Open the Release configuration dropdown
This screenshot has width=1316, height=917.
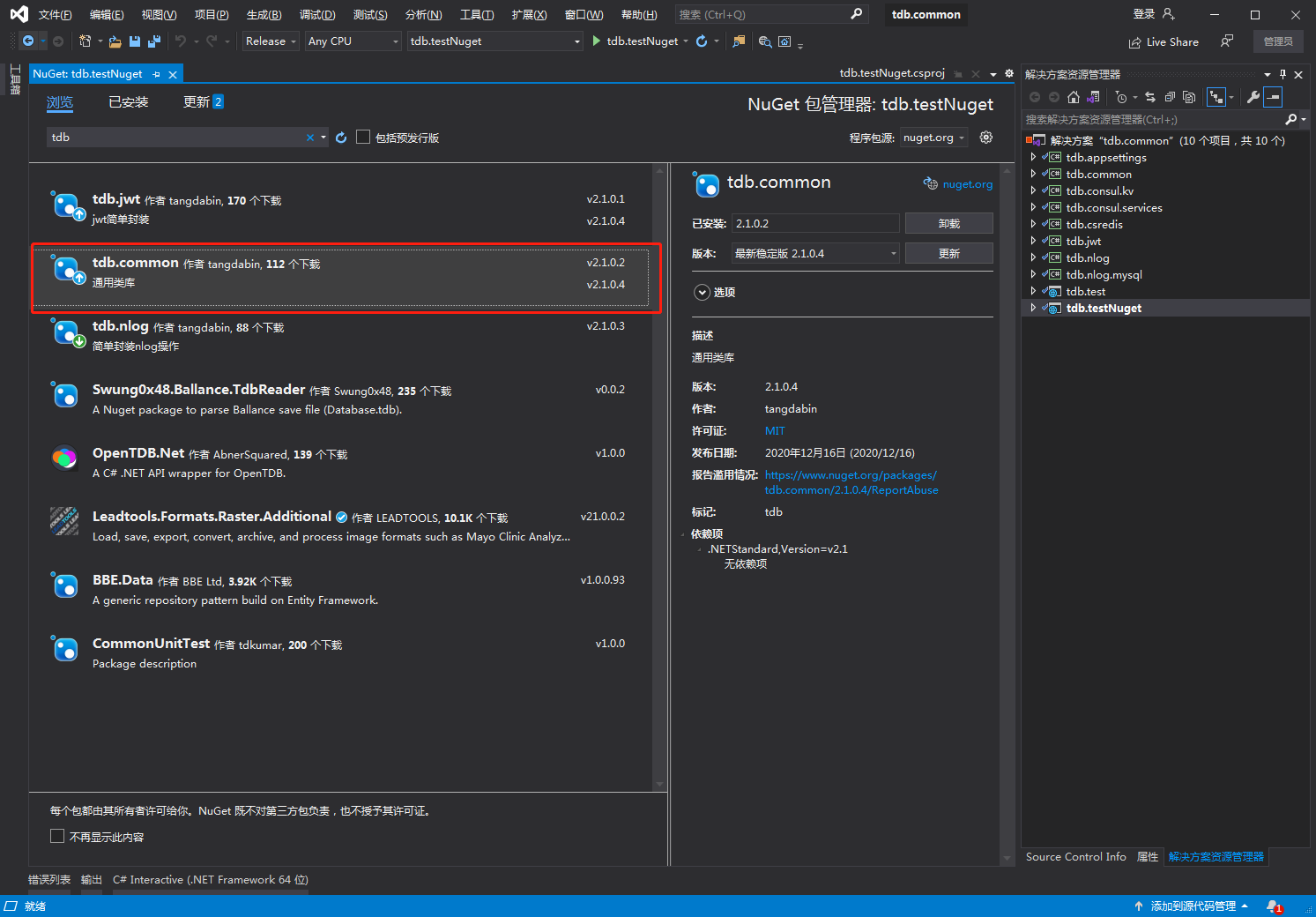[x=271, y=41]
